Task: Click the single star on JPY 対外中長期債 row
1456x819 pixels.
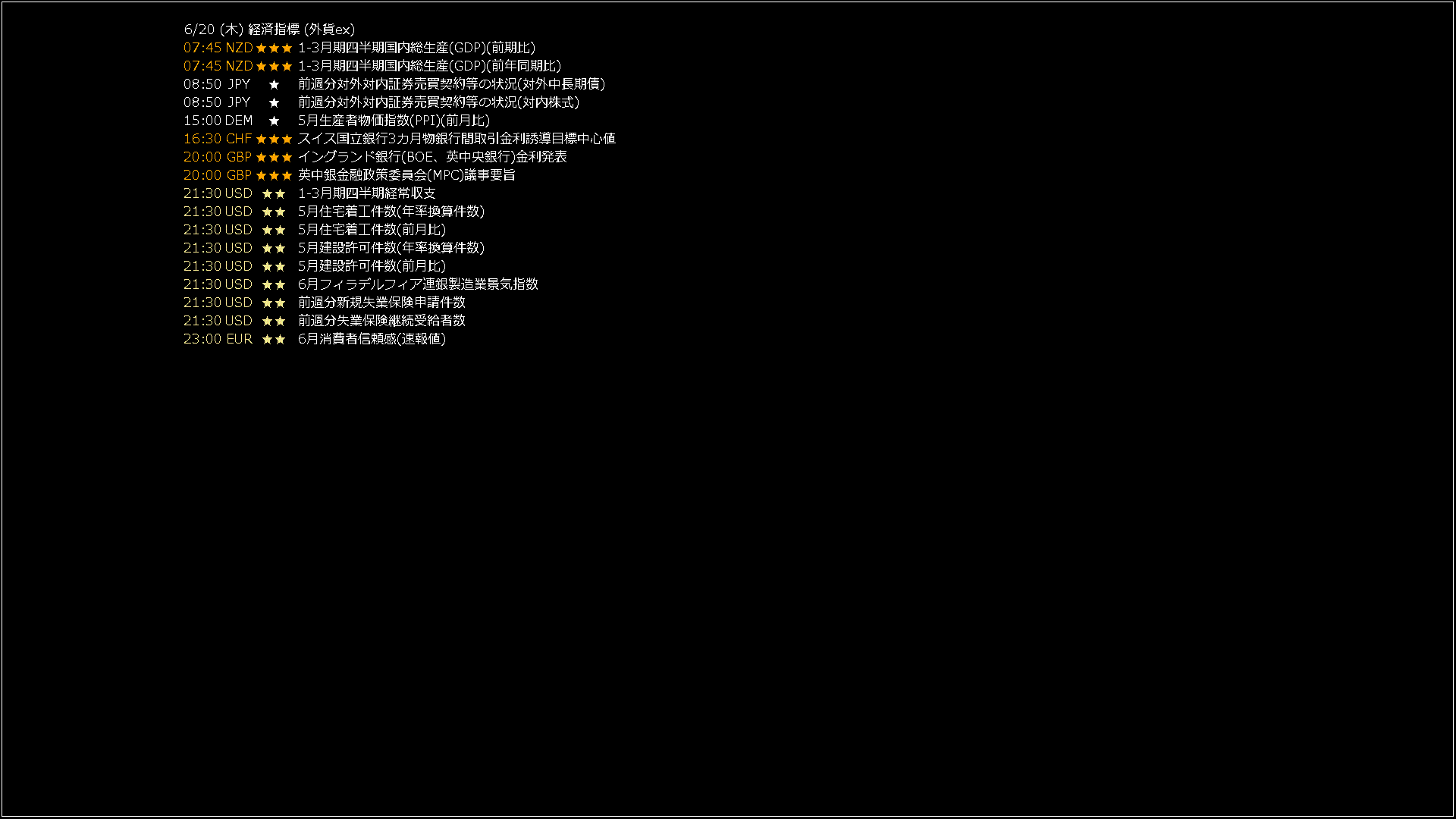Action: coord(274,84)
